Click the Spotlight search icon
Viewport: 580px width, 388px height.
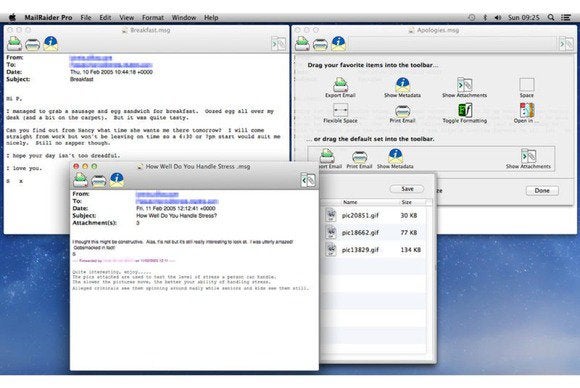[551, 17]
